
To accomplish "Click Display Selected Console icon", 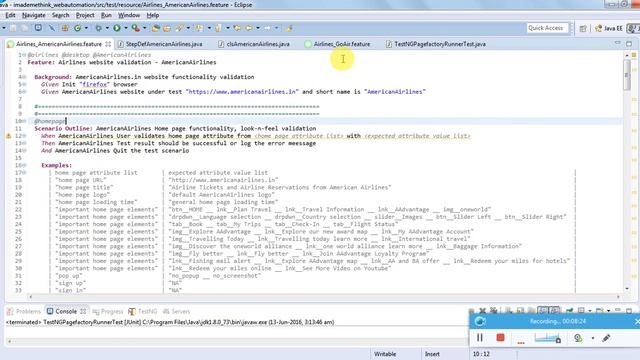I will [x=581, y=311].
